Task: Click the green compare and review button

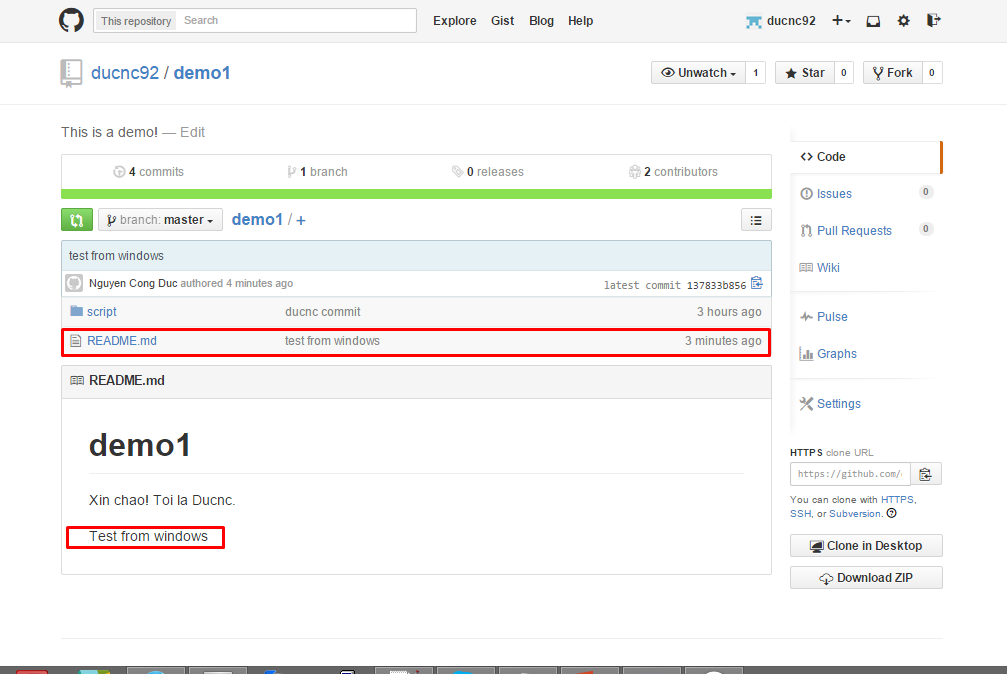Action: (x=77, y=220)
